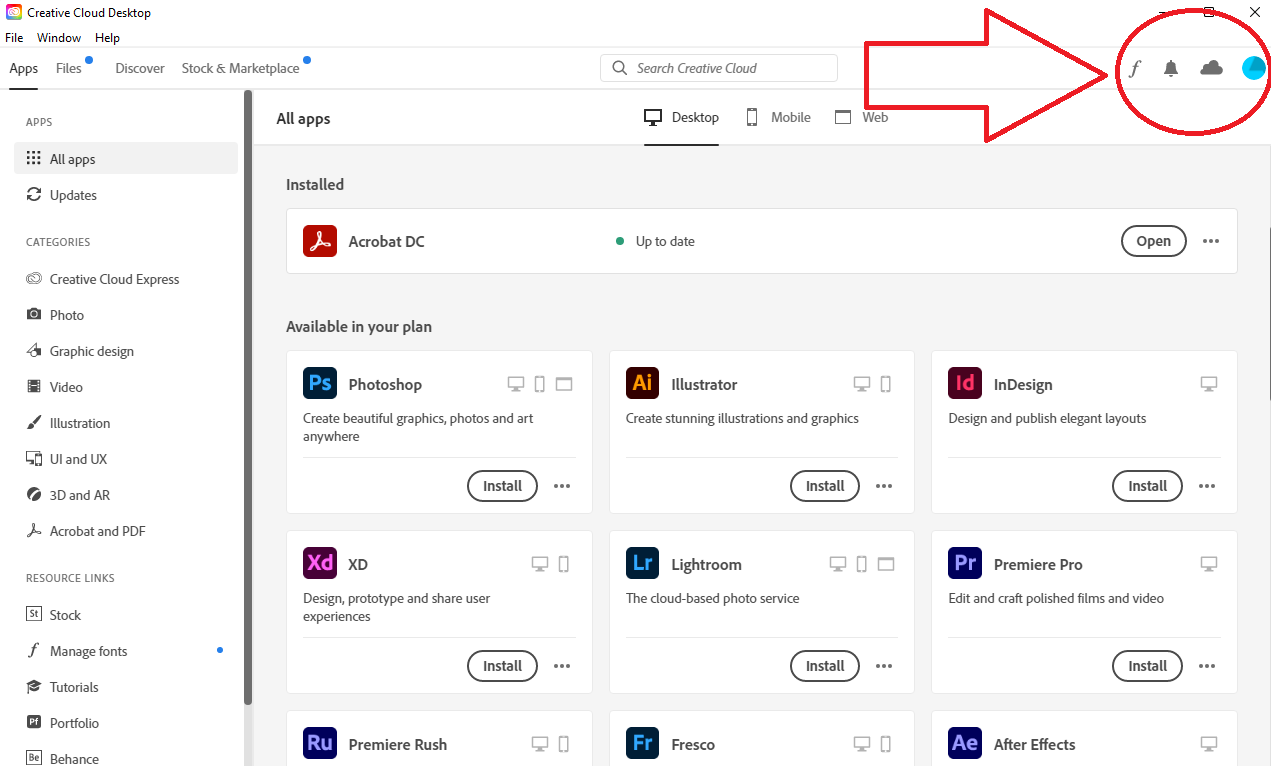Show more options for InDesign
Screen dimensions: 1271x766
(1207, 486)
